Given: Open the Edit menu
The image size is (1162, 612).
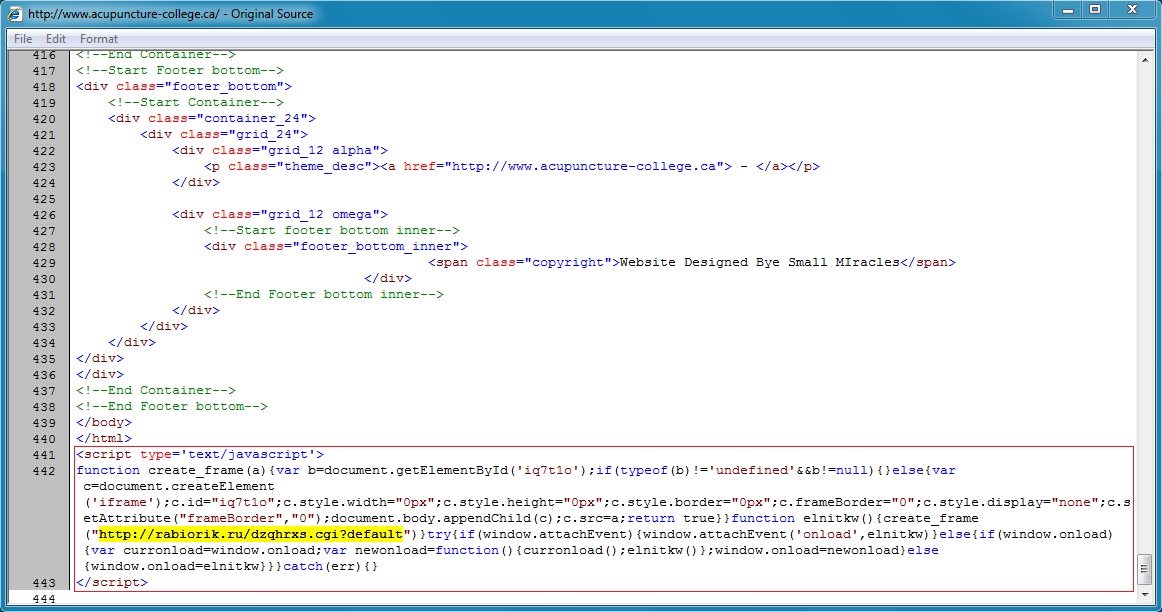Looking at the screenshot, I should click(56, 39).
